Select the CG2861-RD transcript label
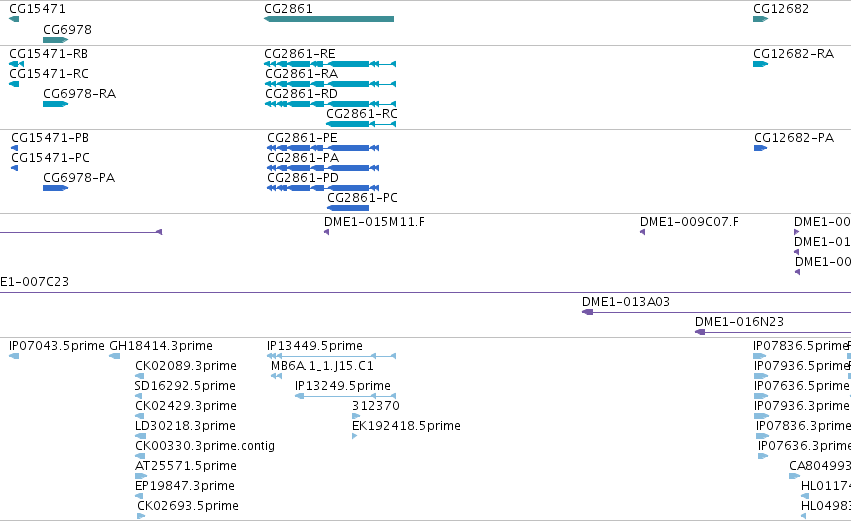Viewport: 851px width, 521px height. [x=301, y=94]
